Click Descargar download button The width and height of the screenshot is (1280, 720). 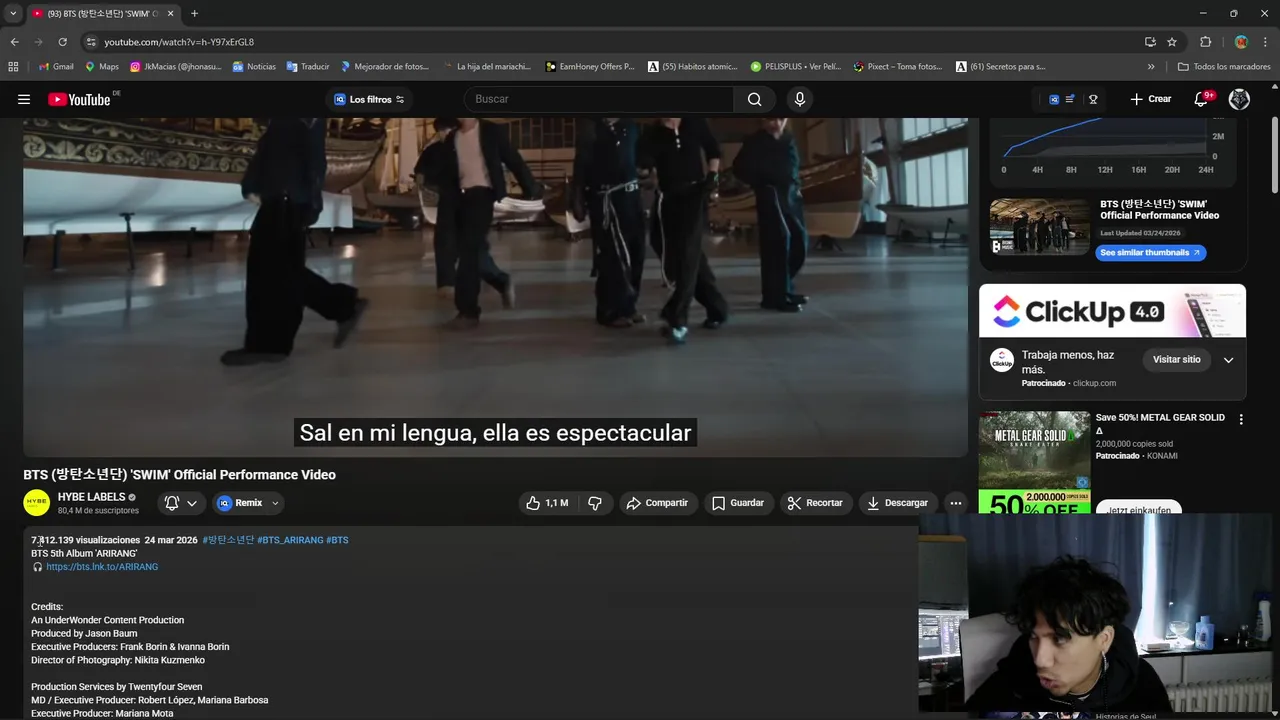(x=897, y=503)
